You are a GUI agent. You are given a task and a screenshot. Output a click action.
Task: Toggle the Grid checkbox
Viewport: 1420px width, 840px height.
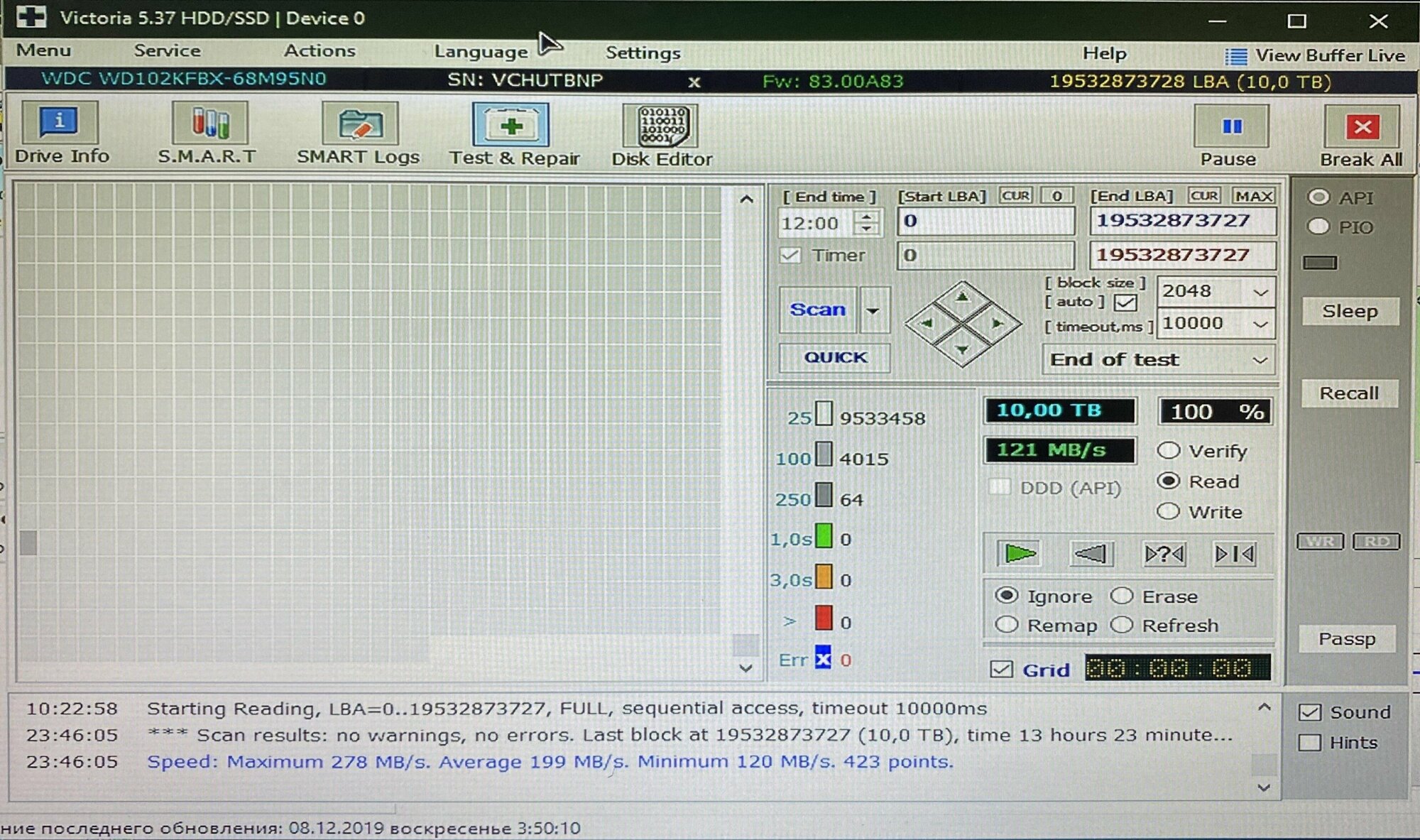click(1001, 670)
